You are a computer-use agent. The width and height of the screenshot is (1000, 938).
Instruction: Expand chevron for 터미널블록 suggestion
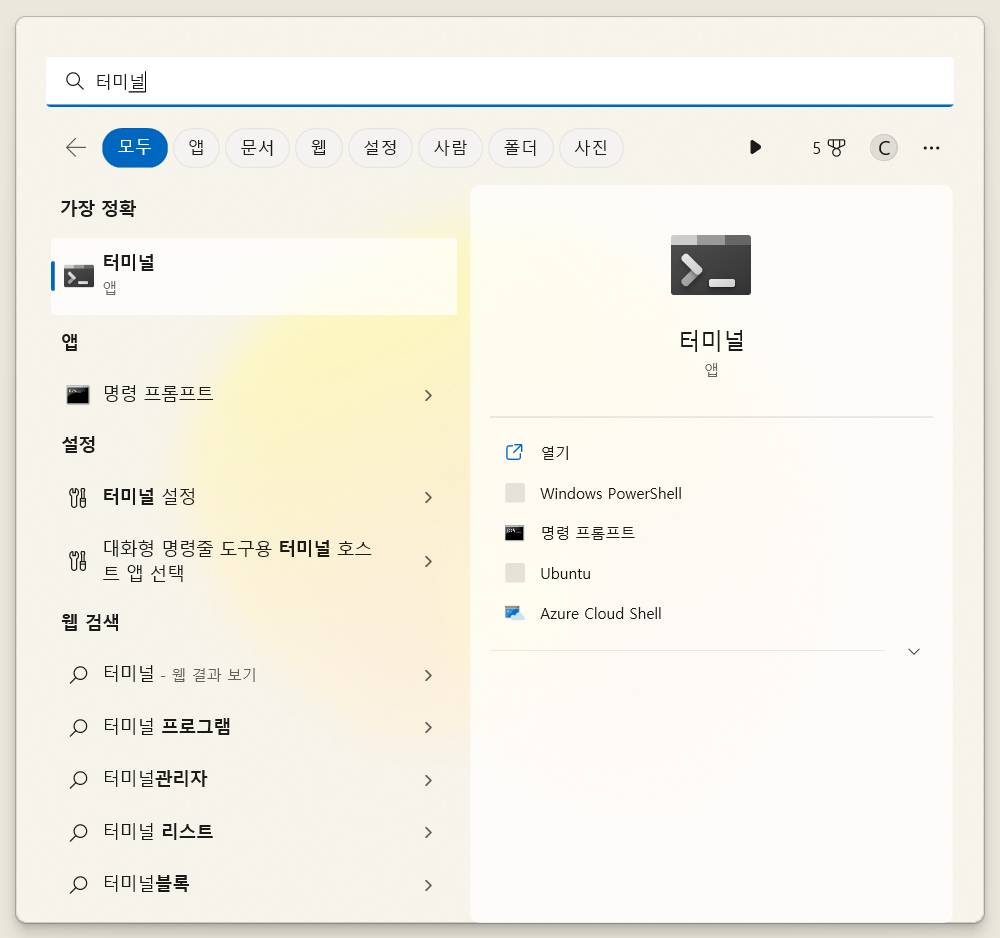pyautogui.click(x=429, y=885)
